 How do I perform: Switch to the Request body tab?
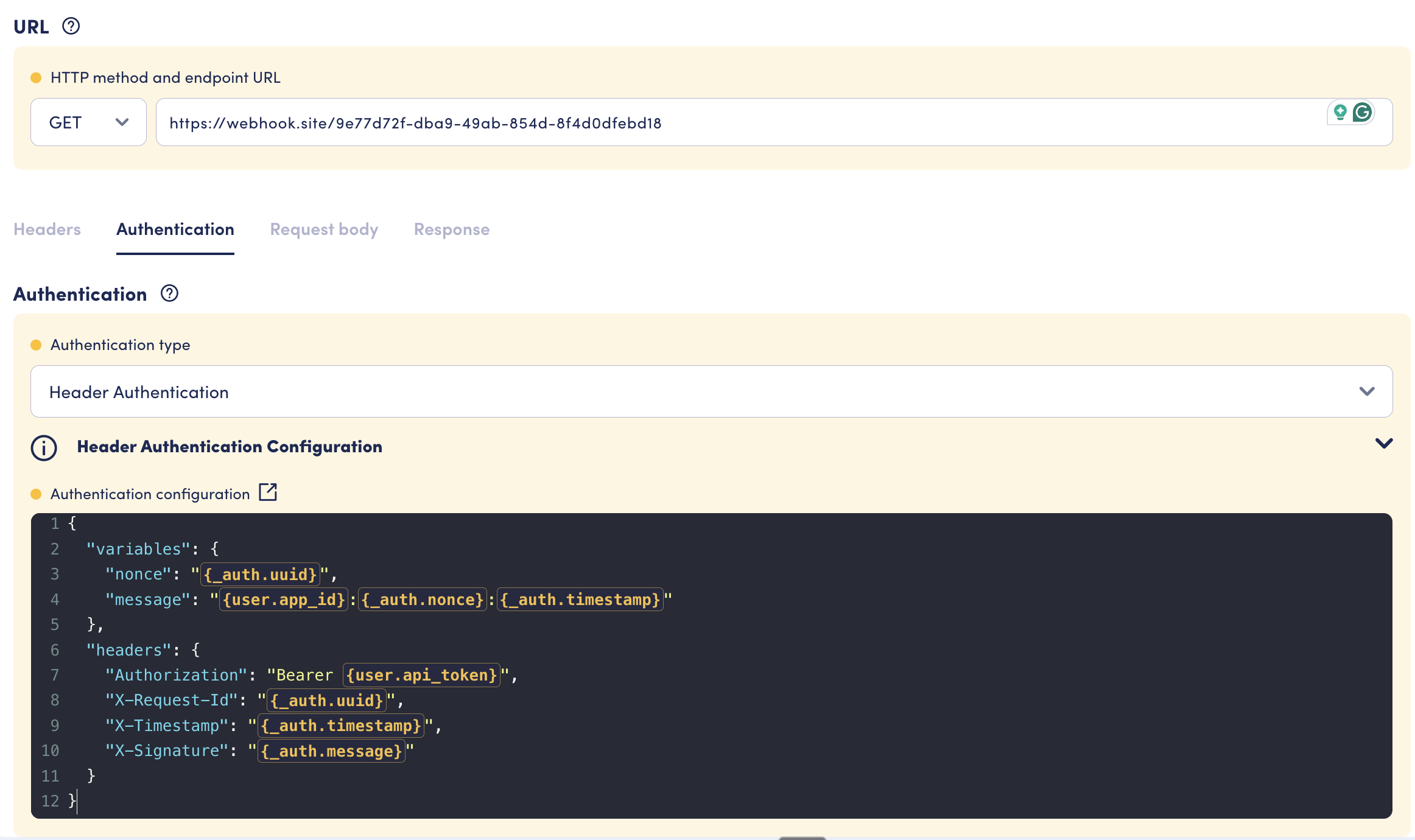(324, 229)
